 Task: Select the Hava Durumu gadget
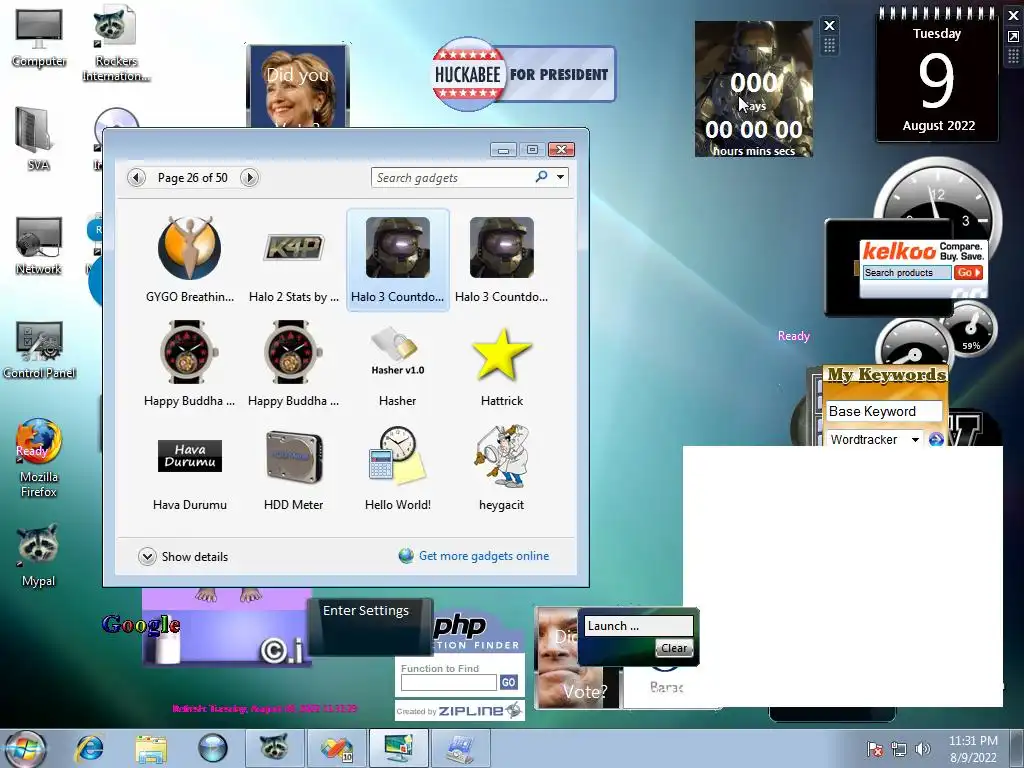tap(189, 468)
